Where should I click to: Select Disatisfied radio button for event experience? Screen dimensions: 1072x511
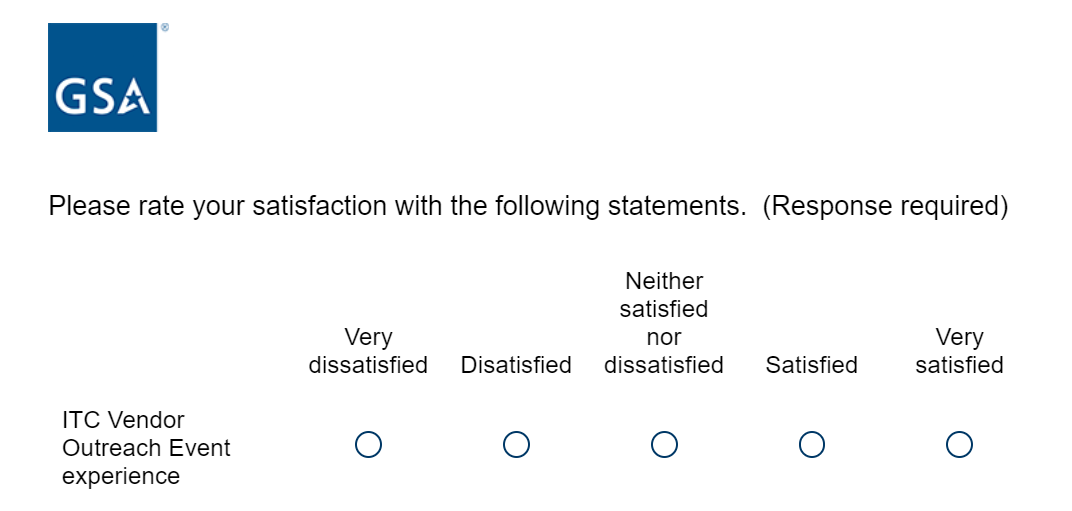pos(516,444)
